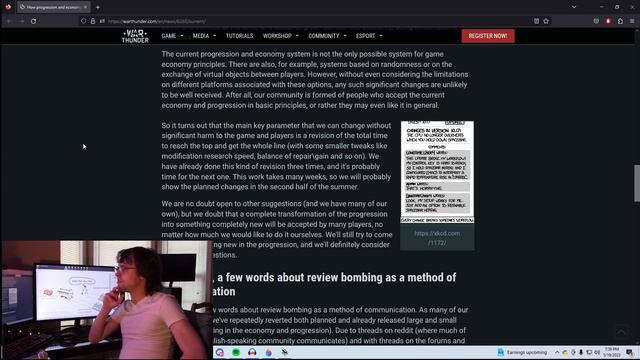Go forward with the browser forward arrow

(21, 21)
